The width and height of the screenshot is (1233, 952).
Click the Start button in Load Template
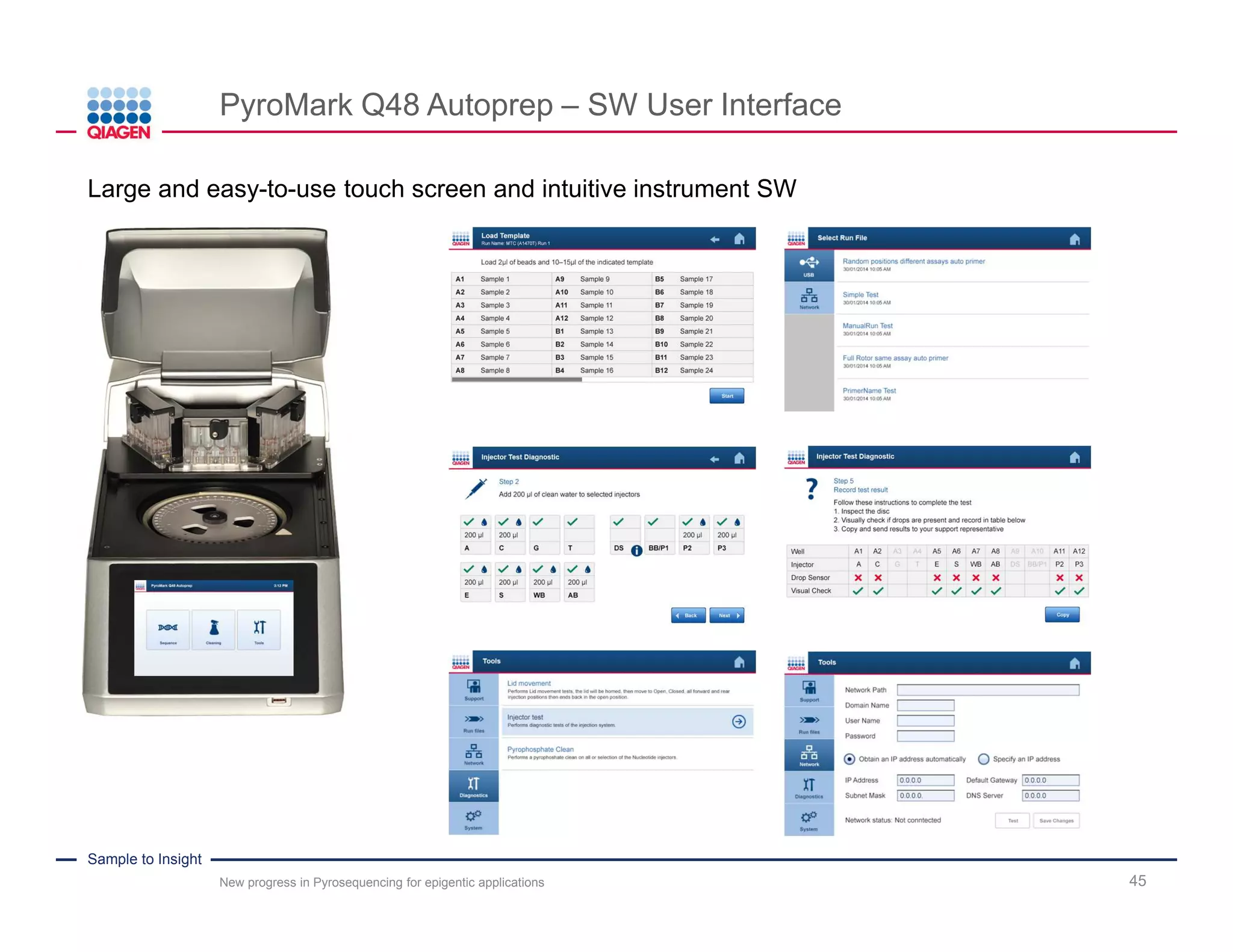click(x=727, y=396)
